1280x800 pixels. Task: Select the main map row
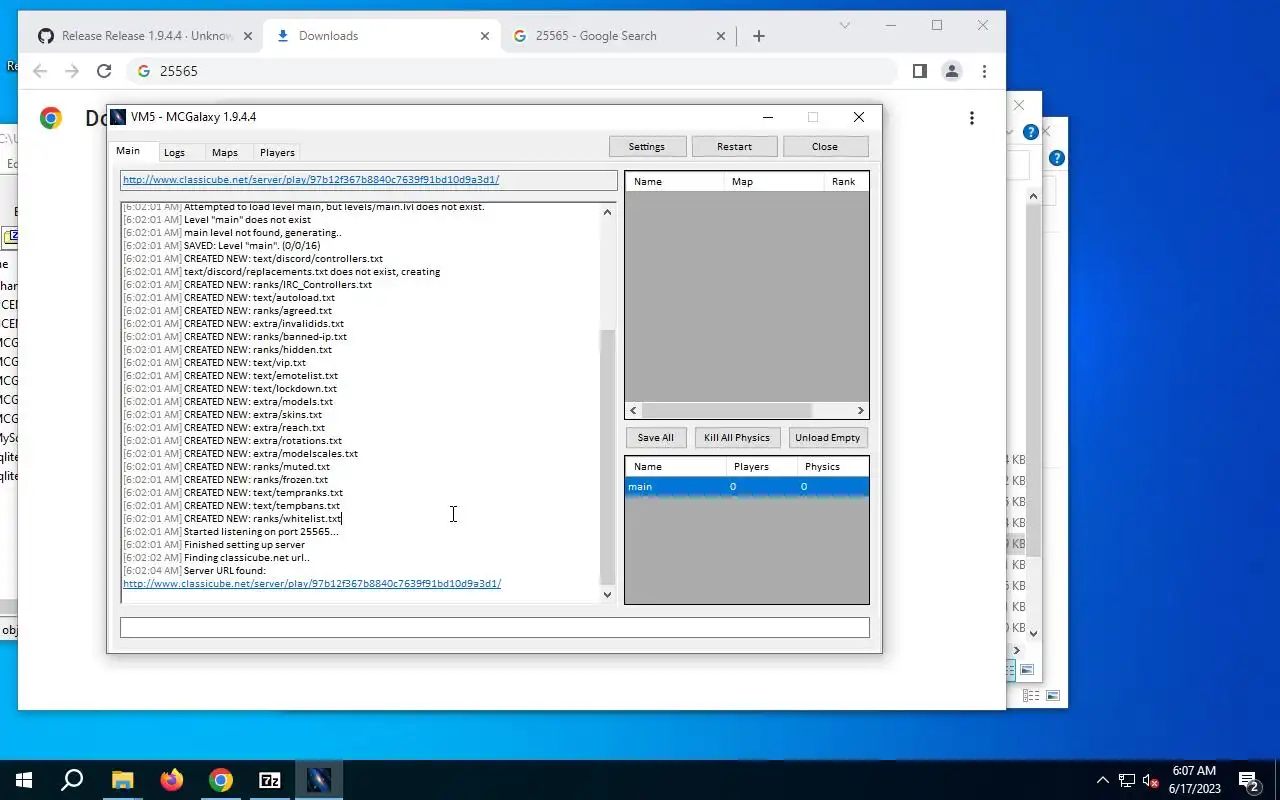click(x=746, y=486)
